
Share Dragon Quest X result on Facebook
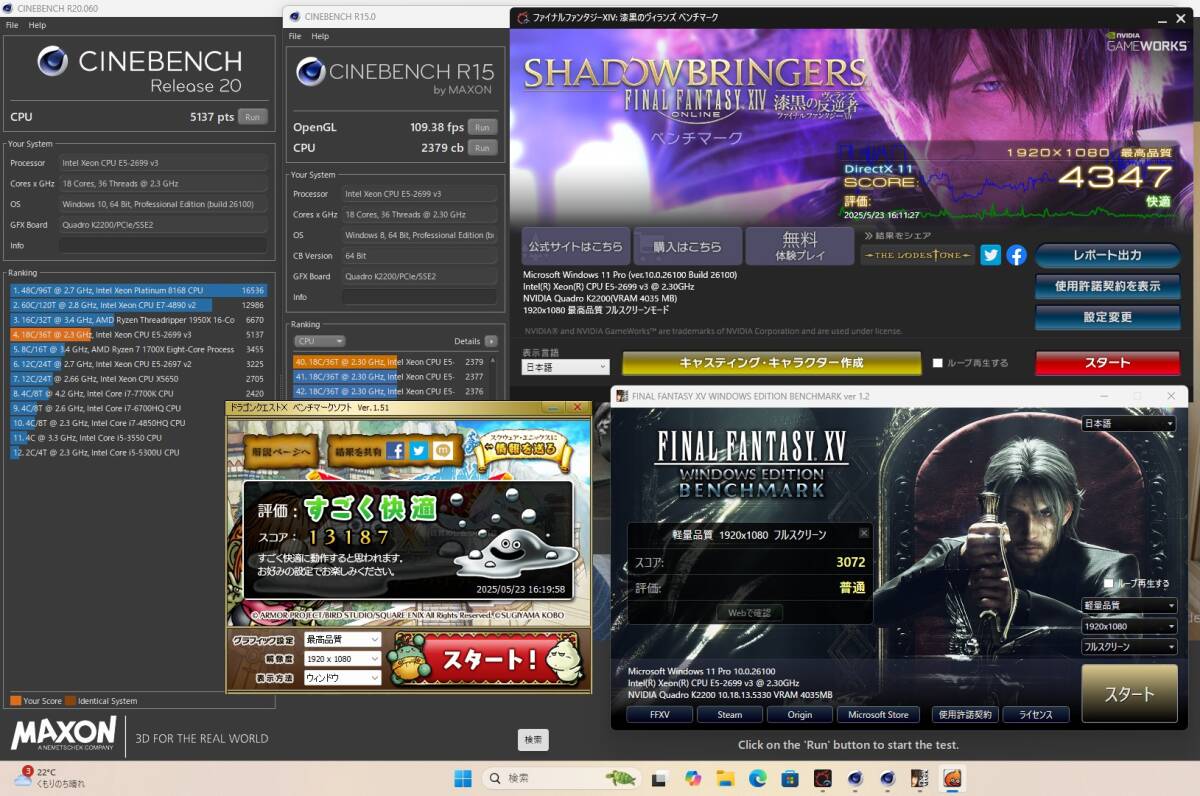click(396, 450)
